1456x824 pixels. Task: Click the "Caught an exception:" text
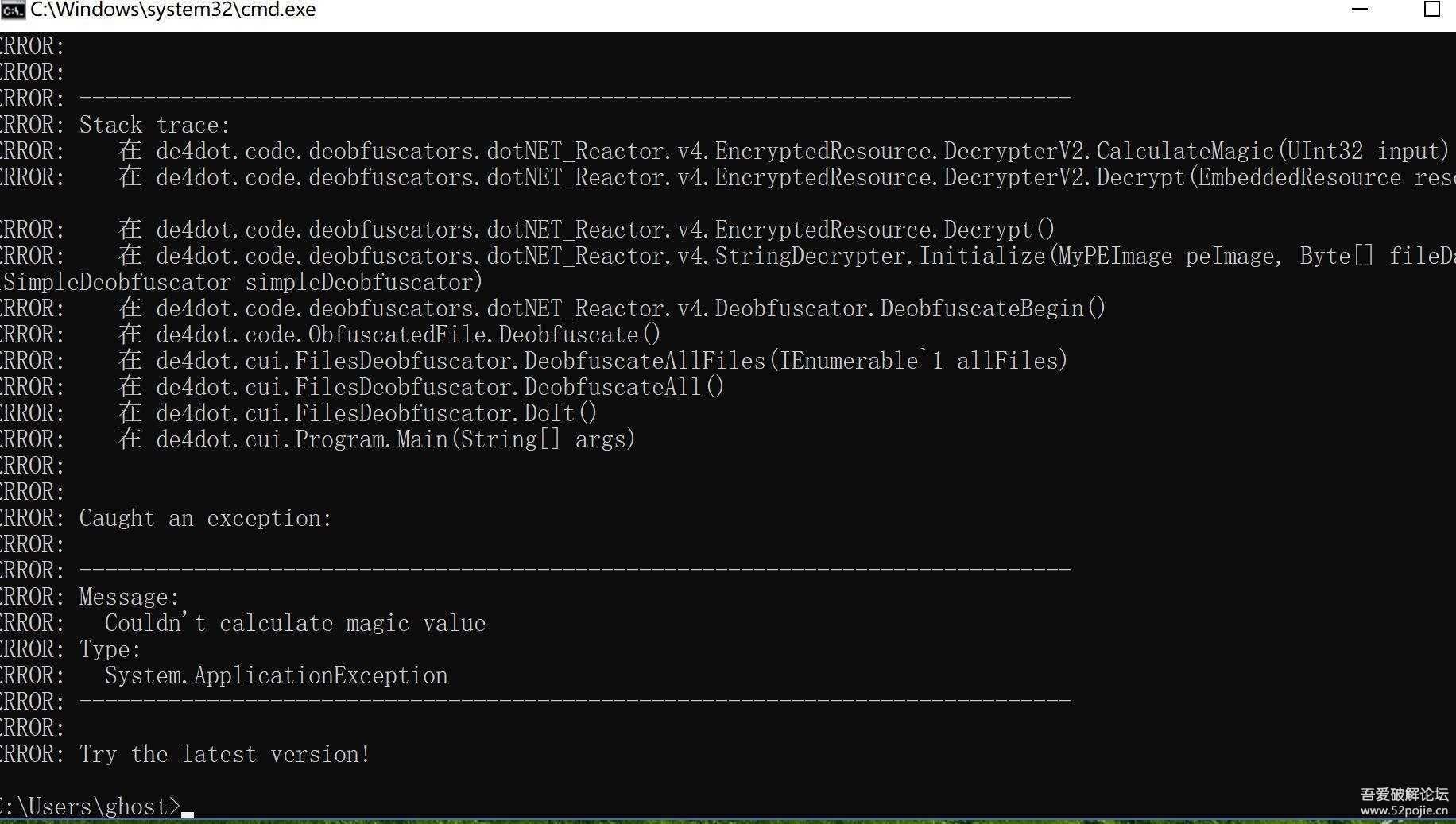tap(205, 518)
